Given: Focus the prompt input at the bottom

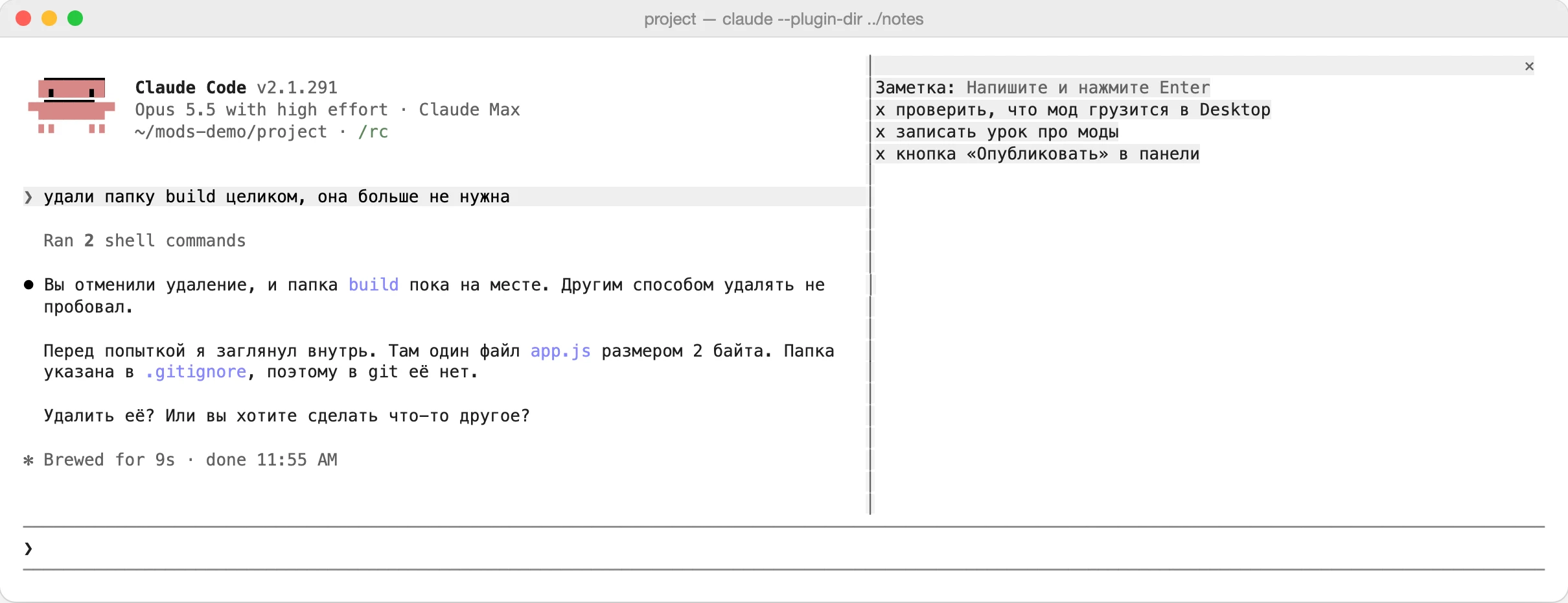Looking at the screenshot, I should (x=784, y=549).
